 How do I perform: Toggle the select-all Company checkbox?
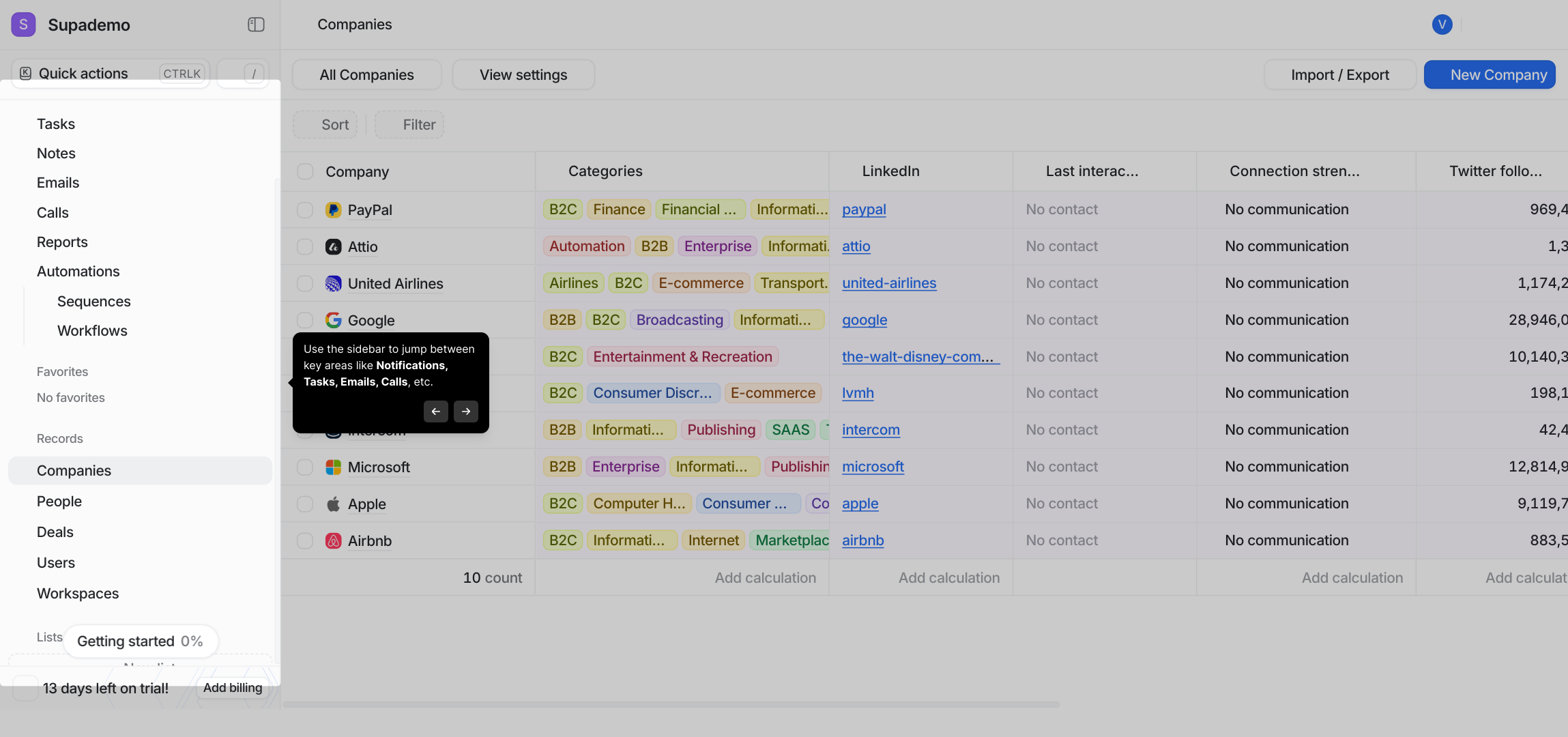pos(305,171)
